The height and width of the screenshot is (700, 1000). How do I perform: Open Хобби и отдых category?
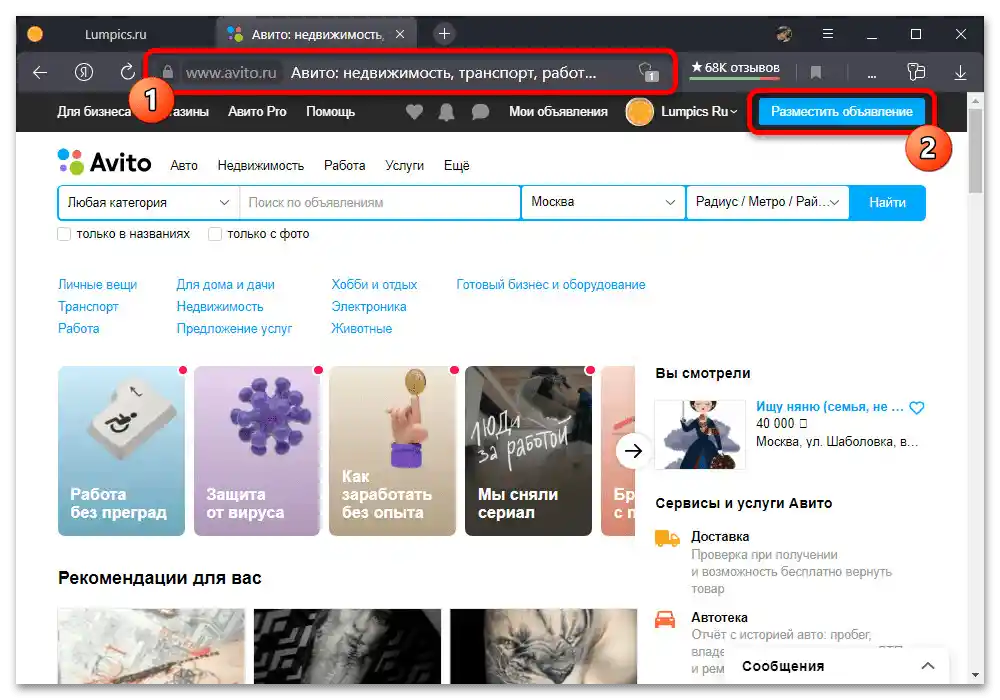tap(374, 284)
